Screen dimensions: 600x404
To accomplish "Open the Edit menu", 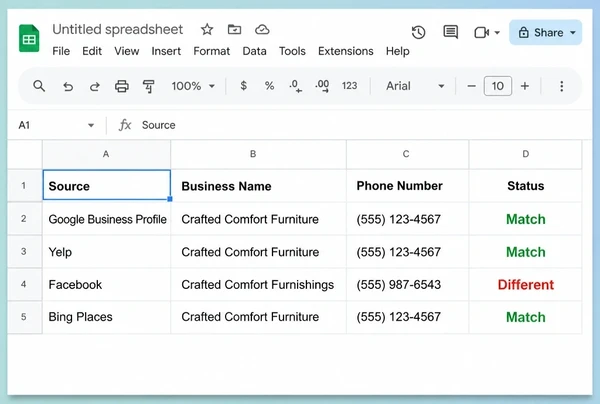I will tap(92, 51).
